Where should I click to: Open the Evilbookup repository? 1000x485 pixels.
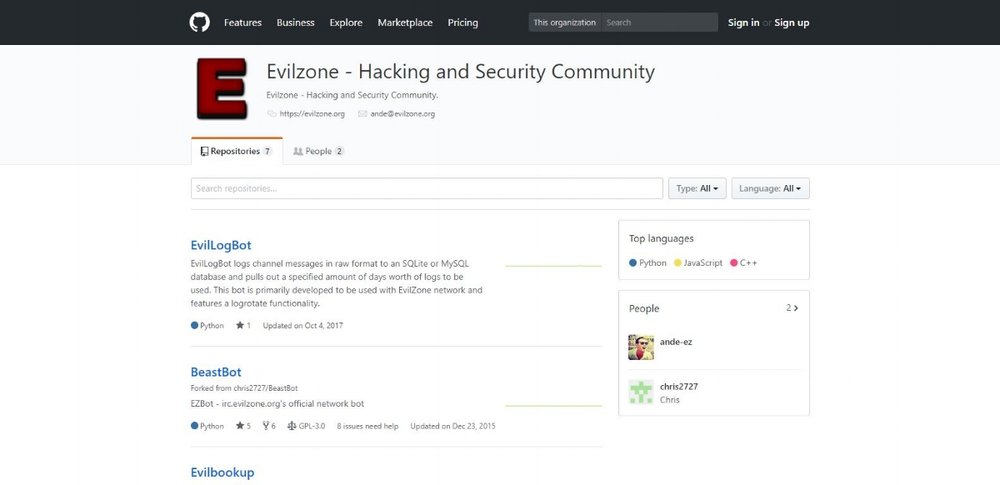coord(223,472)
